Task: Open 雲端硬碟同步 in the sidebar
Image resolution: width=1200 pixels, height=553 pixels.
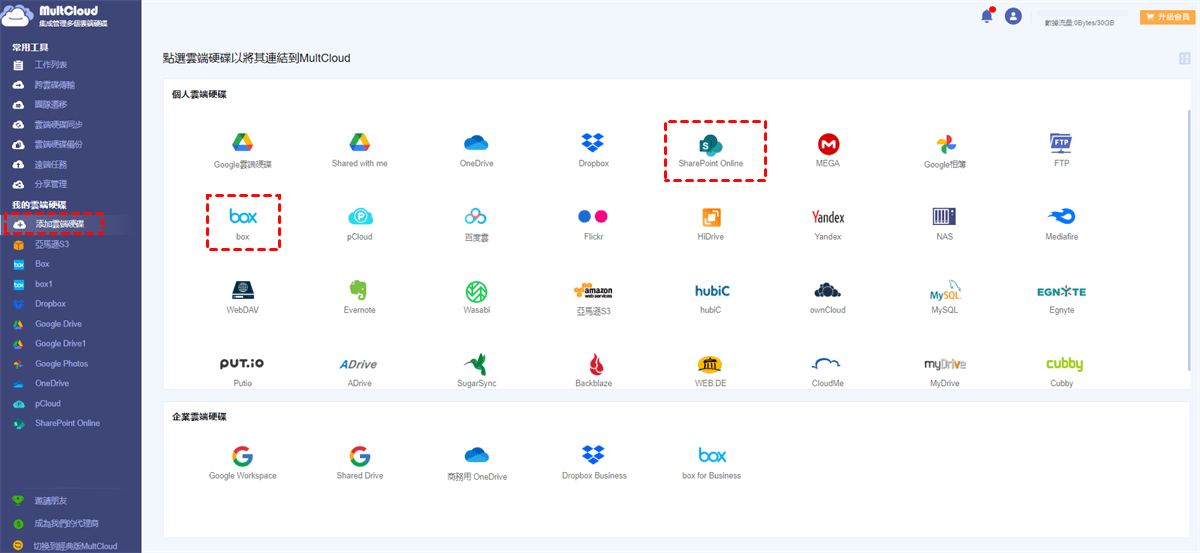Action: [x=58, y=125]
